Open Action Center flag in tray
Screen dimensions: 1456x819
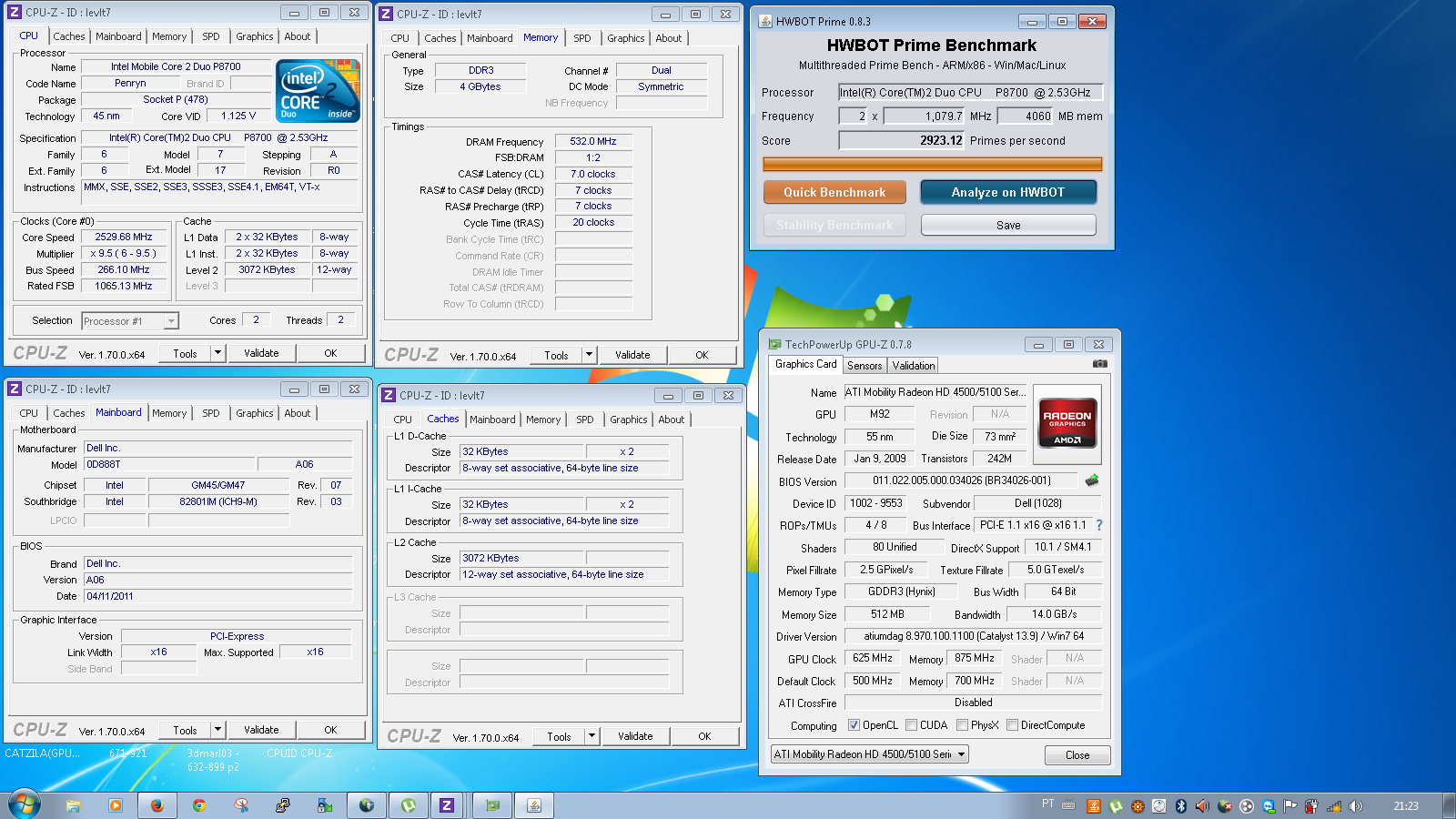1289,806
